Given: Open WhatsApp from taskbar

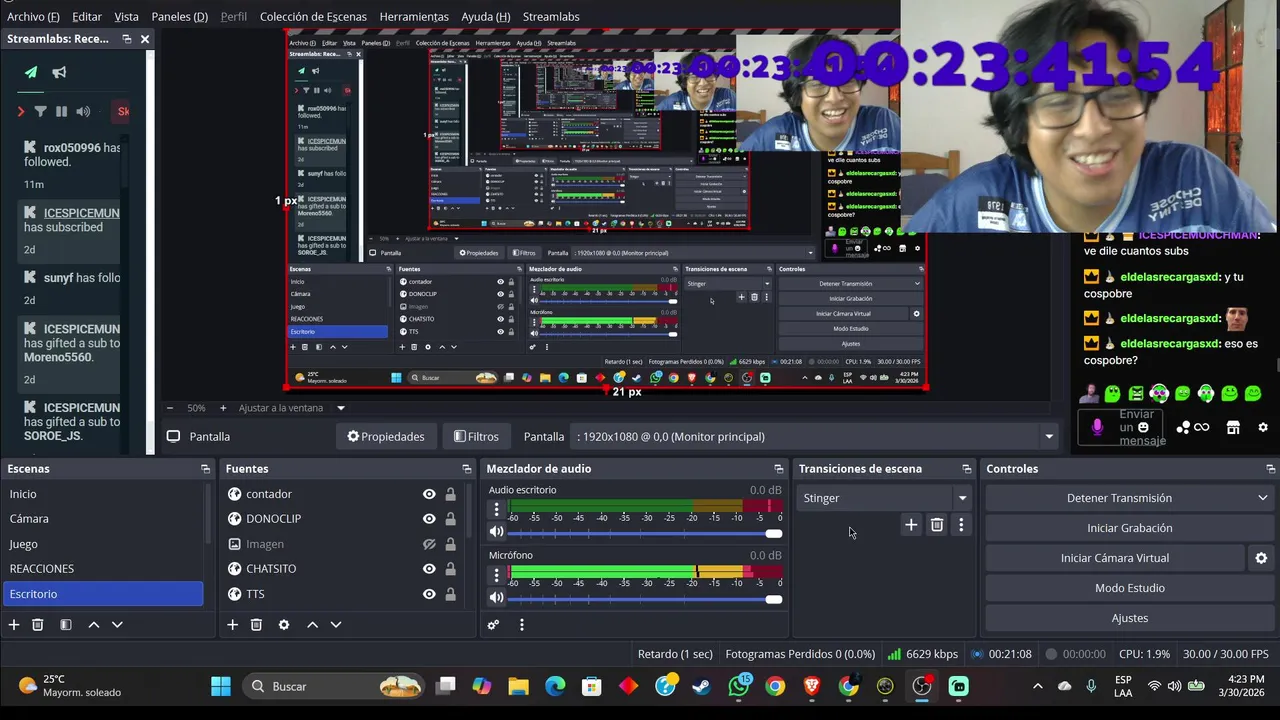Looking at the screenshot, I should [x=739, y=686].
